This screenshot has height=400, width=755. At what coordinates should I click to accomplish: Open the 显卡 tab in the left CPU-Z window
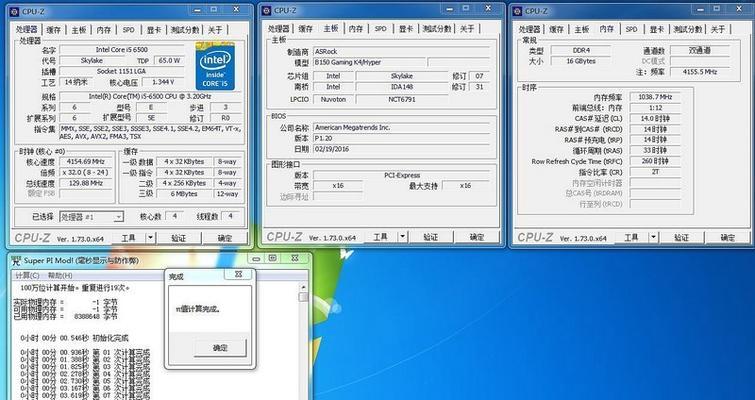click(154, 30)
